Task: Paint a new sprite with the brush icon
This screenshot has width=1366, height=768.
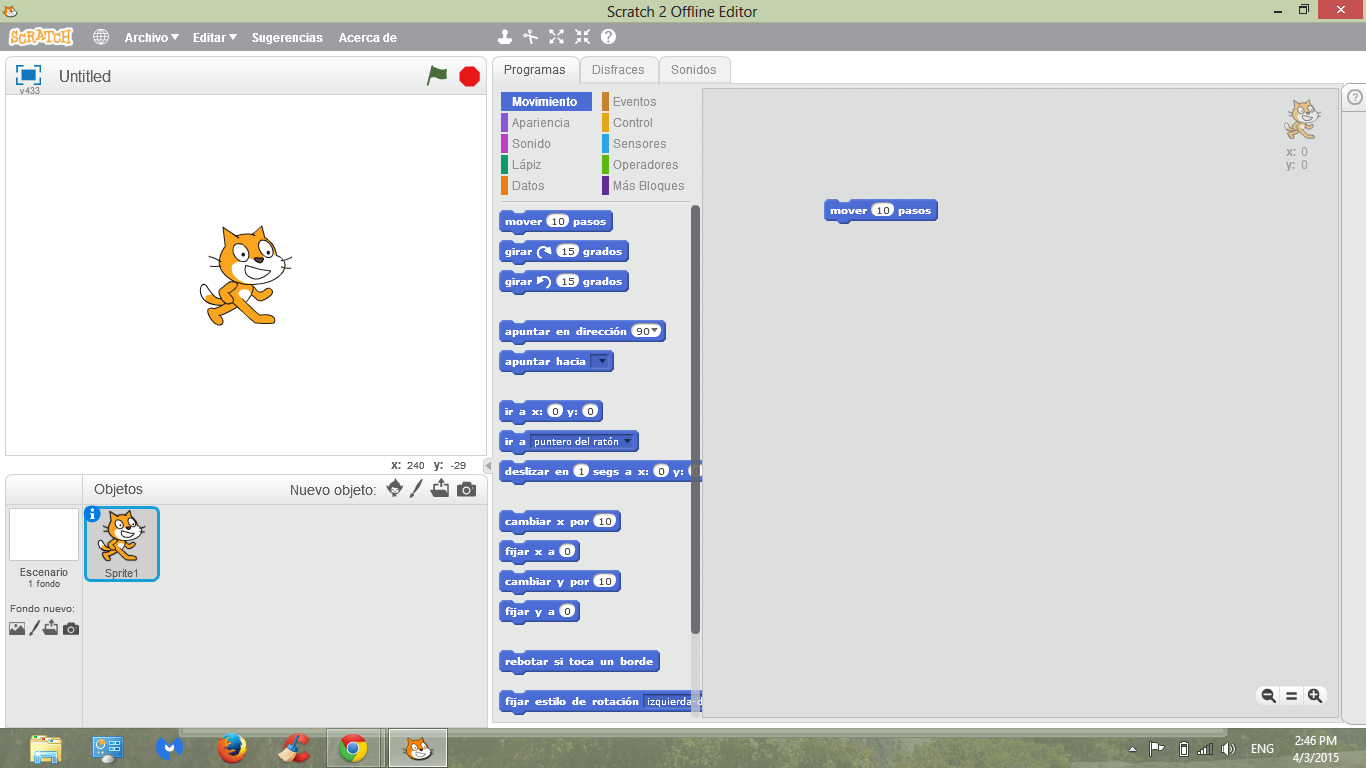Action: [416, 489]
